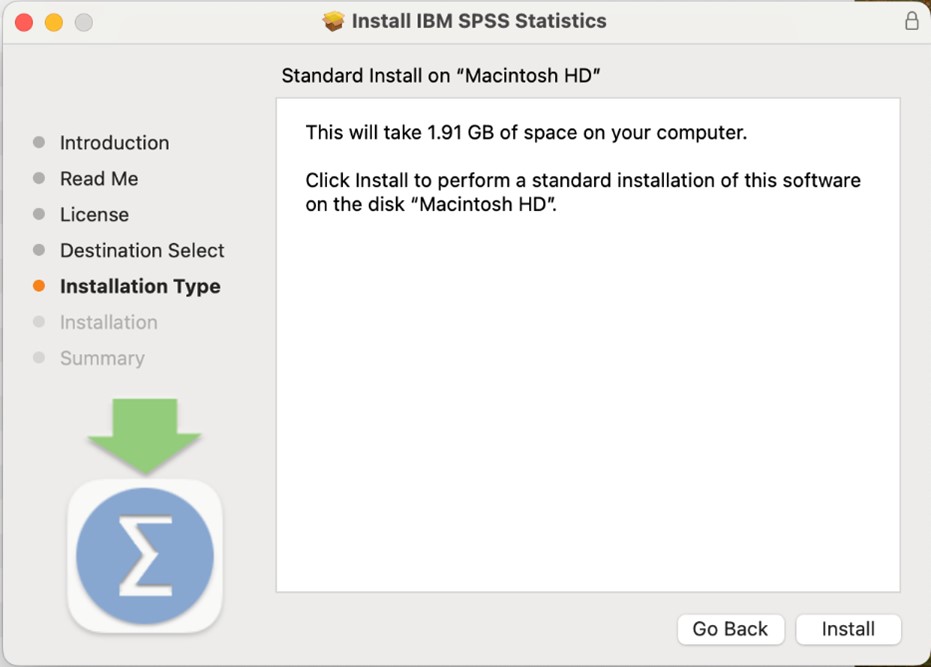The width and height of the screenshot is (931, 667).
Task: Click the Install button
Action: [848, 629]
